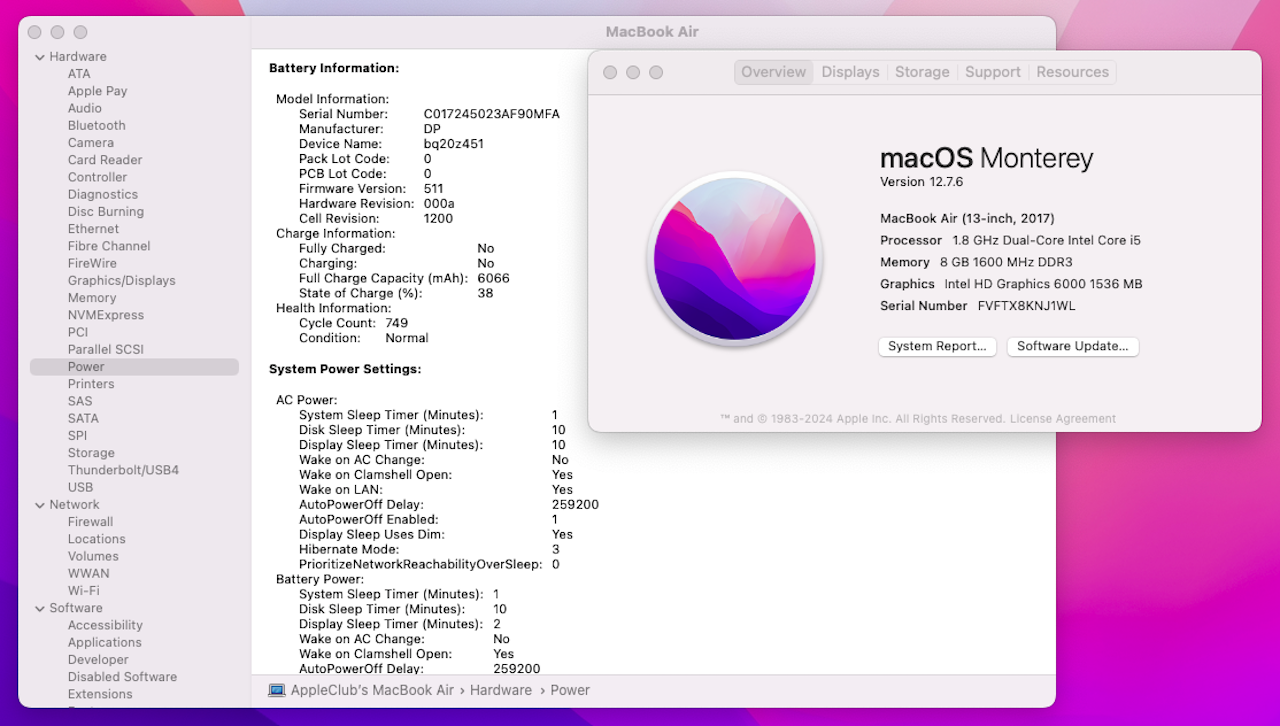Close the About This Mac window
Screen dimensions: 1280x726
click(x=610, y=72)
